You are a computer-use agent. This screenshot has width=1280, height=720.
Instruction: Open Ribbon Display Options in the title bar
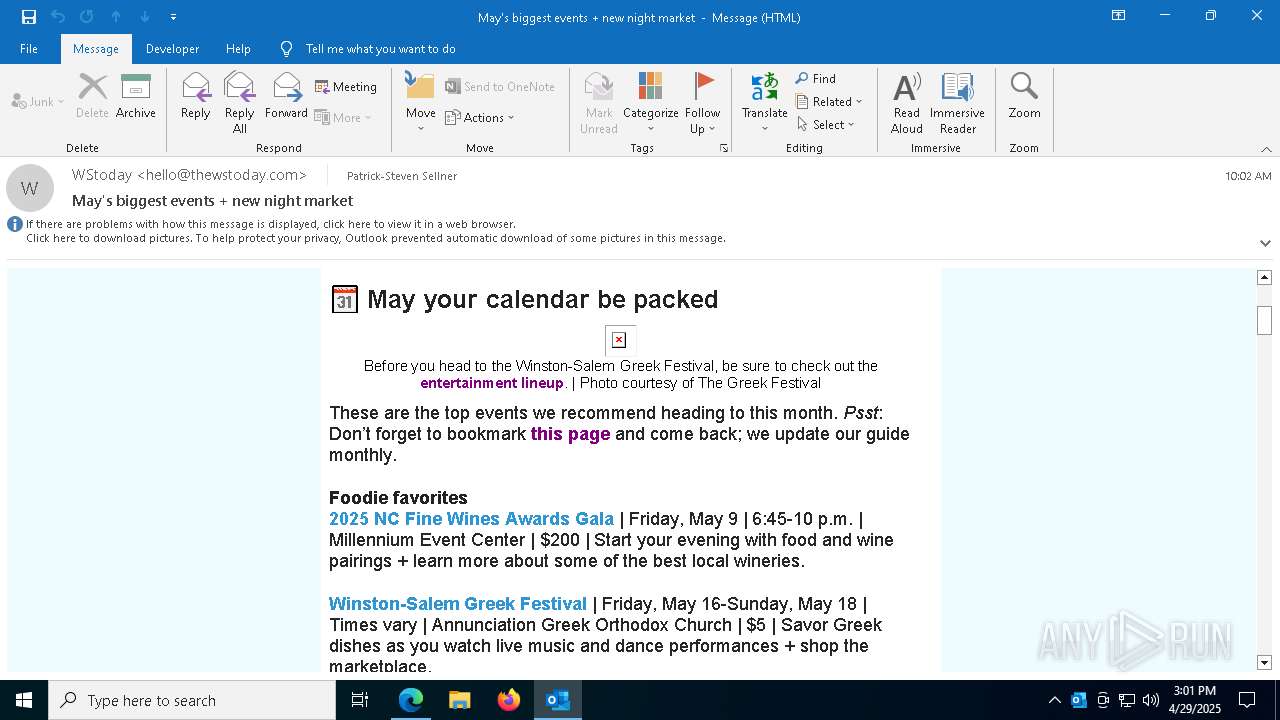(1119, 16)
